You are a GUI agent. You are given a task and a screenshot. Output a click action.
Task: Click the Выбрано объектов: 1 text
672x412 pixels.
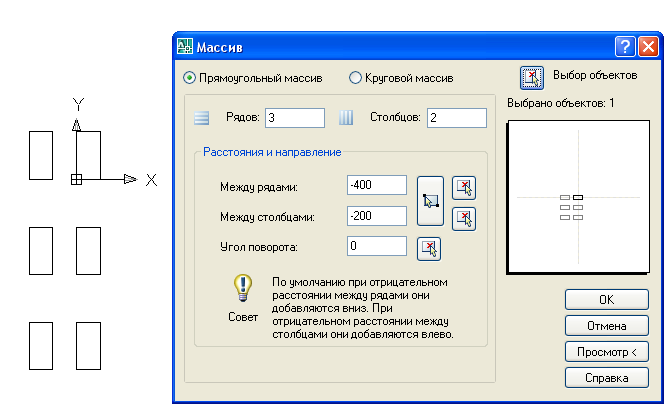[x=561, y=103]
